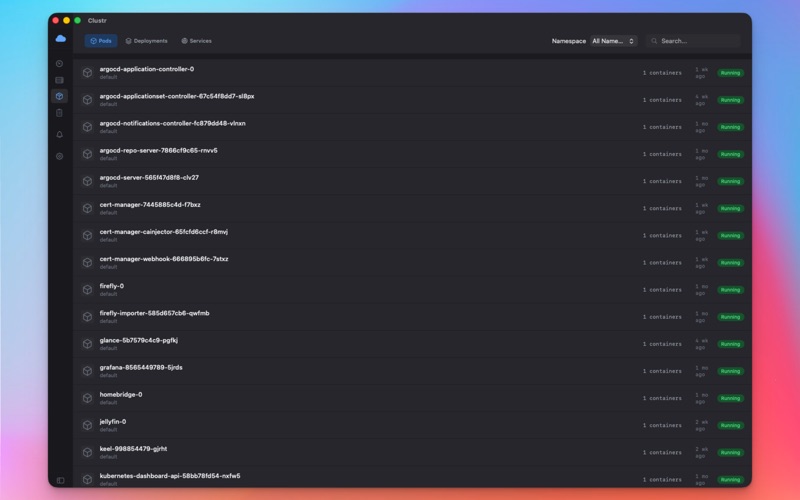
Task: Click cube icon of argocd-server pod
Action: point(87,181)
